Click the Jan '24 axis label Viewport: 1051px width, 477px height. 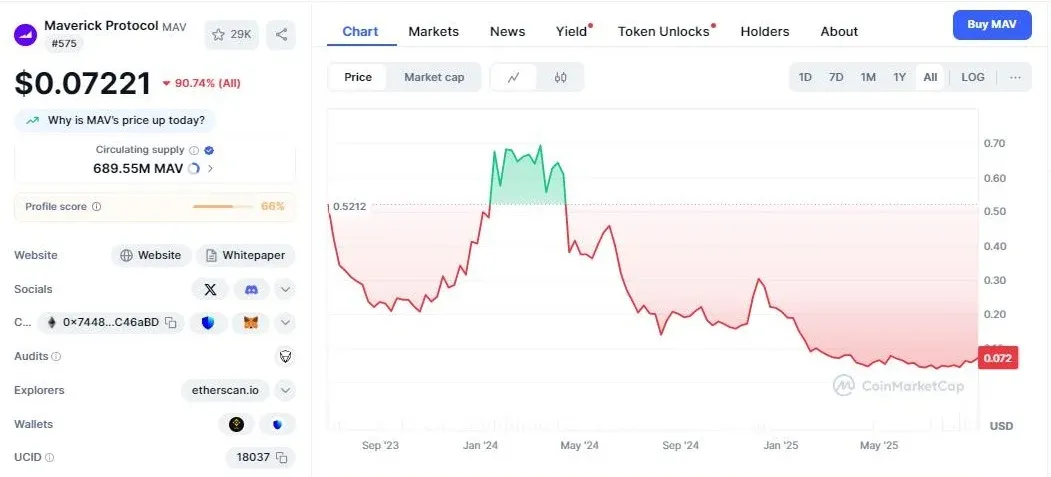point(481,446)
